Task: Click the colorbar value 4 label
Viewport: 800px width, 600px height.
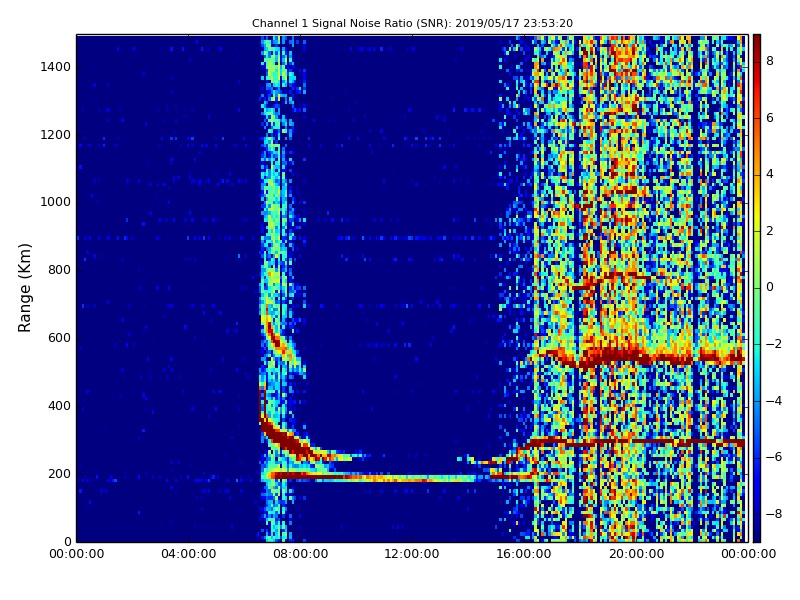Action: 770,174
